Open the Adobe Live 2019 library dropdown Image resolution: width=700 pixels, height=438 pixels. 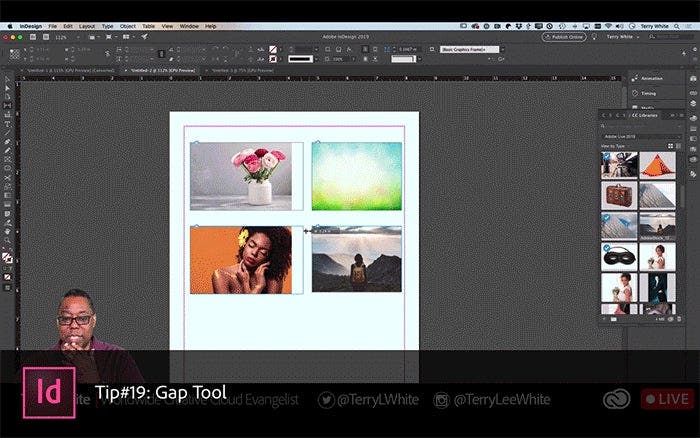click(x=641, y=135)
